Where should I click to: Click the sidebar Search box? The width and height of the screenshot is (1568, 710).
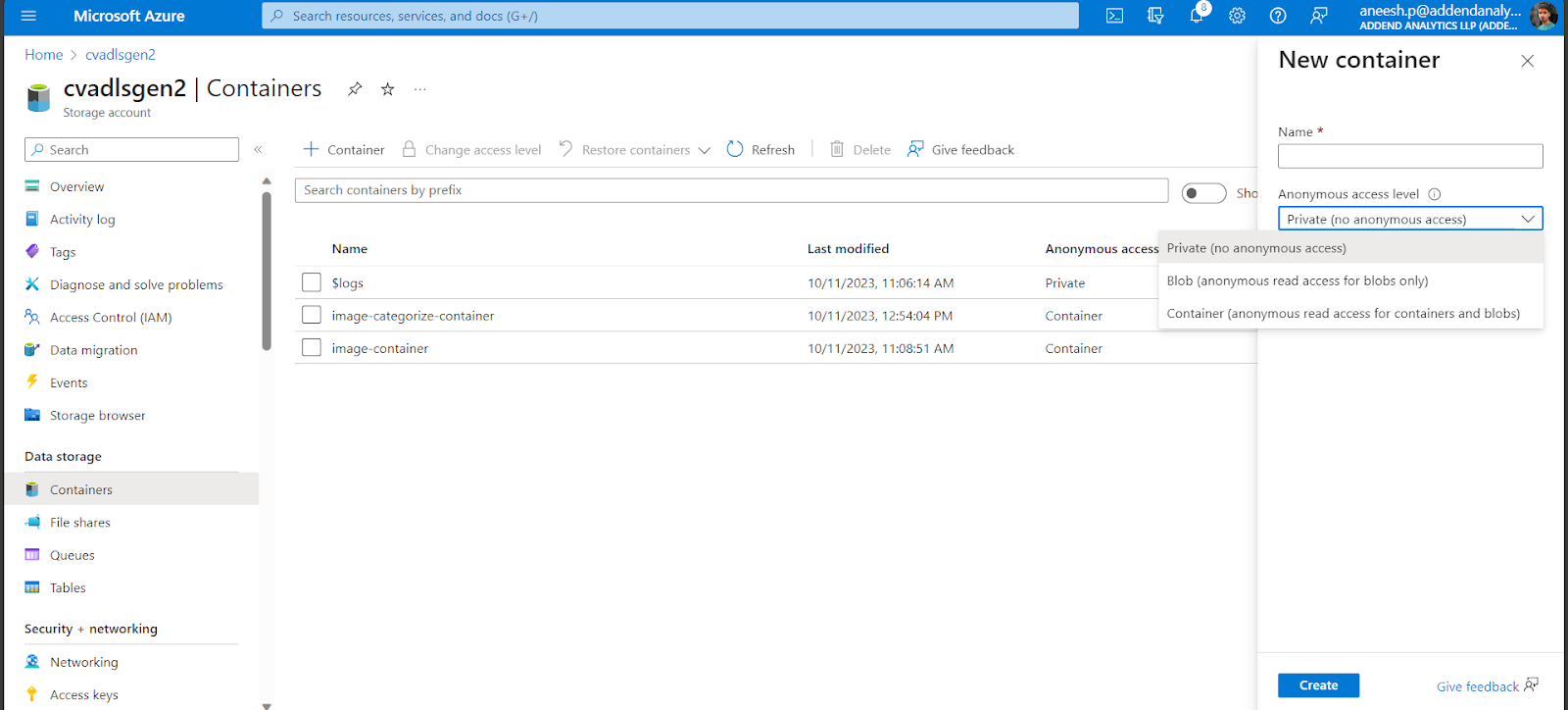[x=131, y=150]
